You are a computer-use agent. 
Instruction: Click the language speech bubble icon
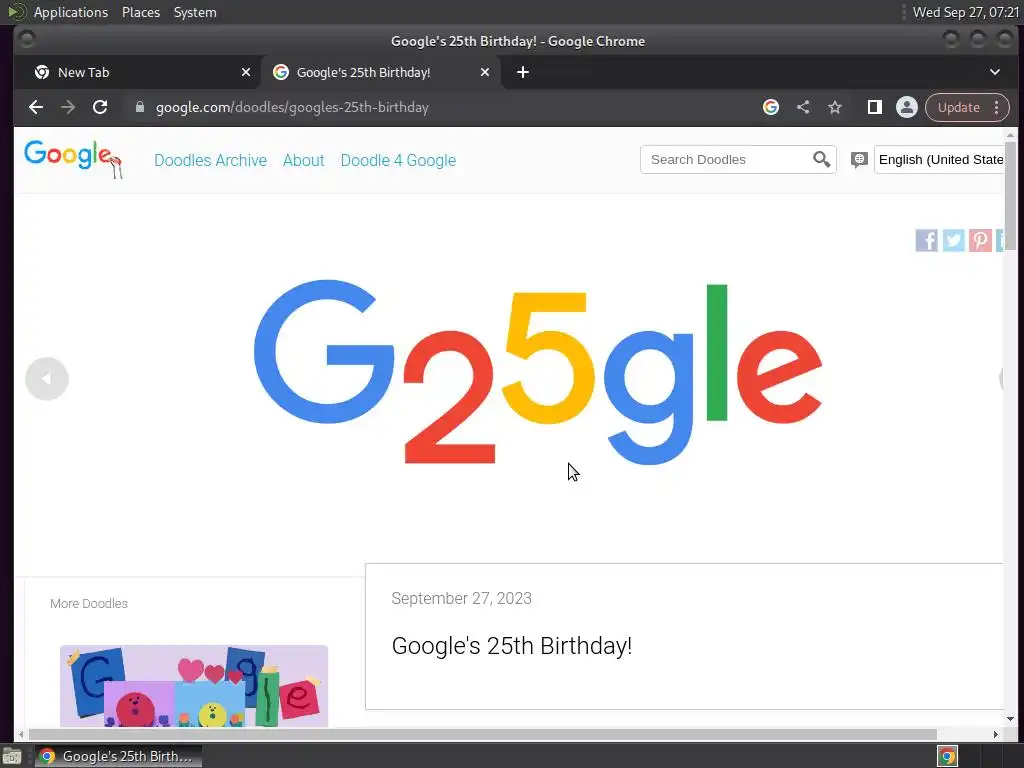tap(859, 159)
